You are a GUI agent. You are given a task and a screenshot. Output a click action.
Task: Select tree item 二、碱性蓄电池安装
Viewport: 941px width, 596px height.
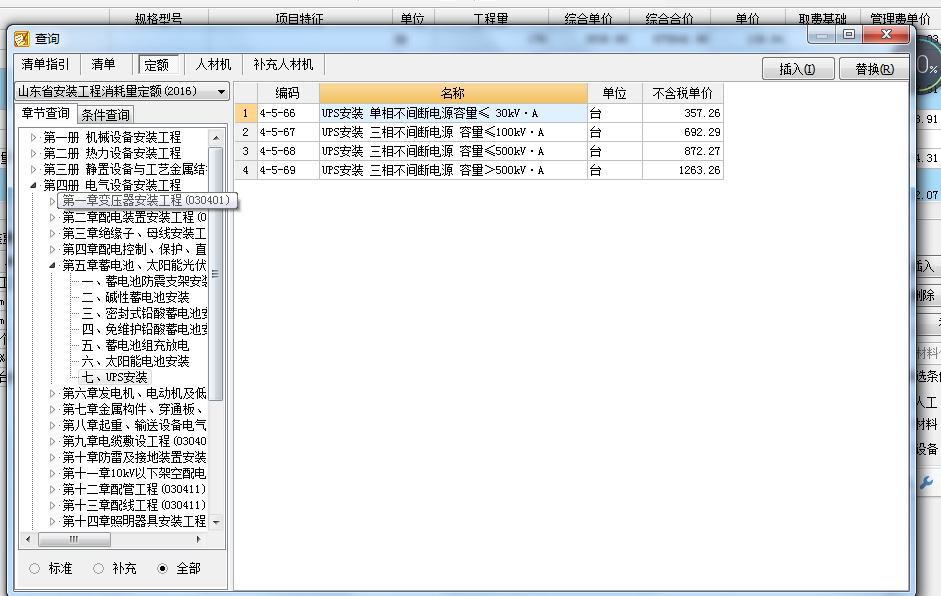[x=136, y=297]
